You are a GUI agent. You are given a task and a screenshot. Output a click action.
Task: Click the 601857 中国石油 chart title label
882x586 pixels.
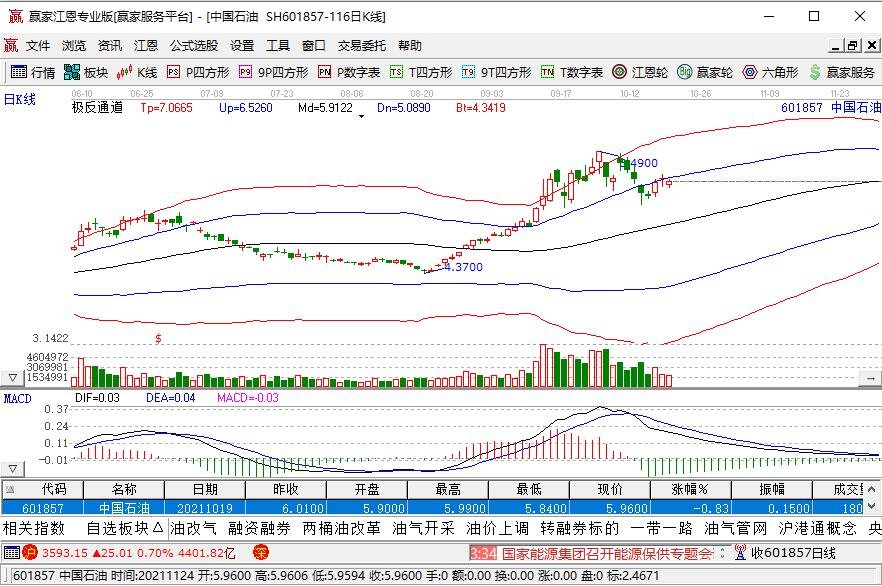pos(831,107)
